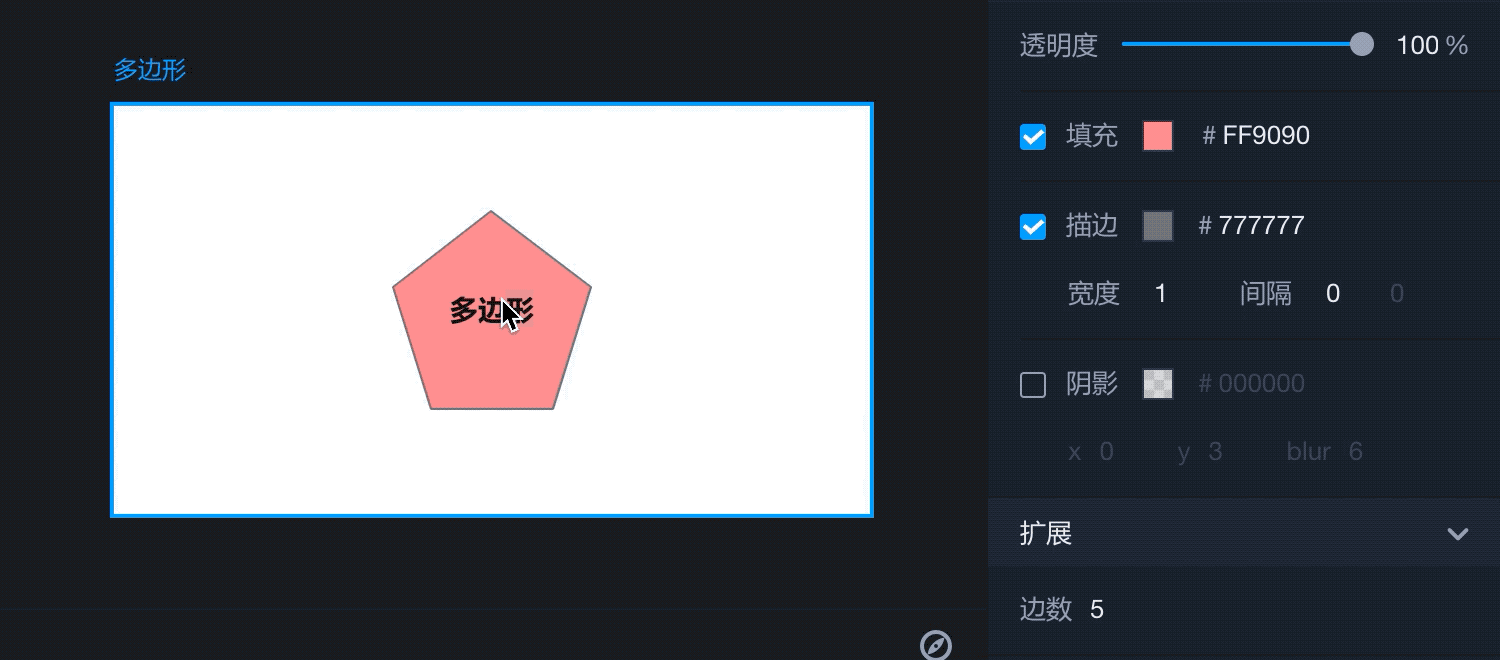Click the shadow y offset field
Image resolution: width=1500 pixels, height=660 pixels.
point(1215,452)
